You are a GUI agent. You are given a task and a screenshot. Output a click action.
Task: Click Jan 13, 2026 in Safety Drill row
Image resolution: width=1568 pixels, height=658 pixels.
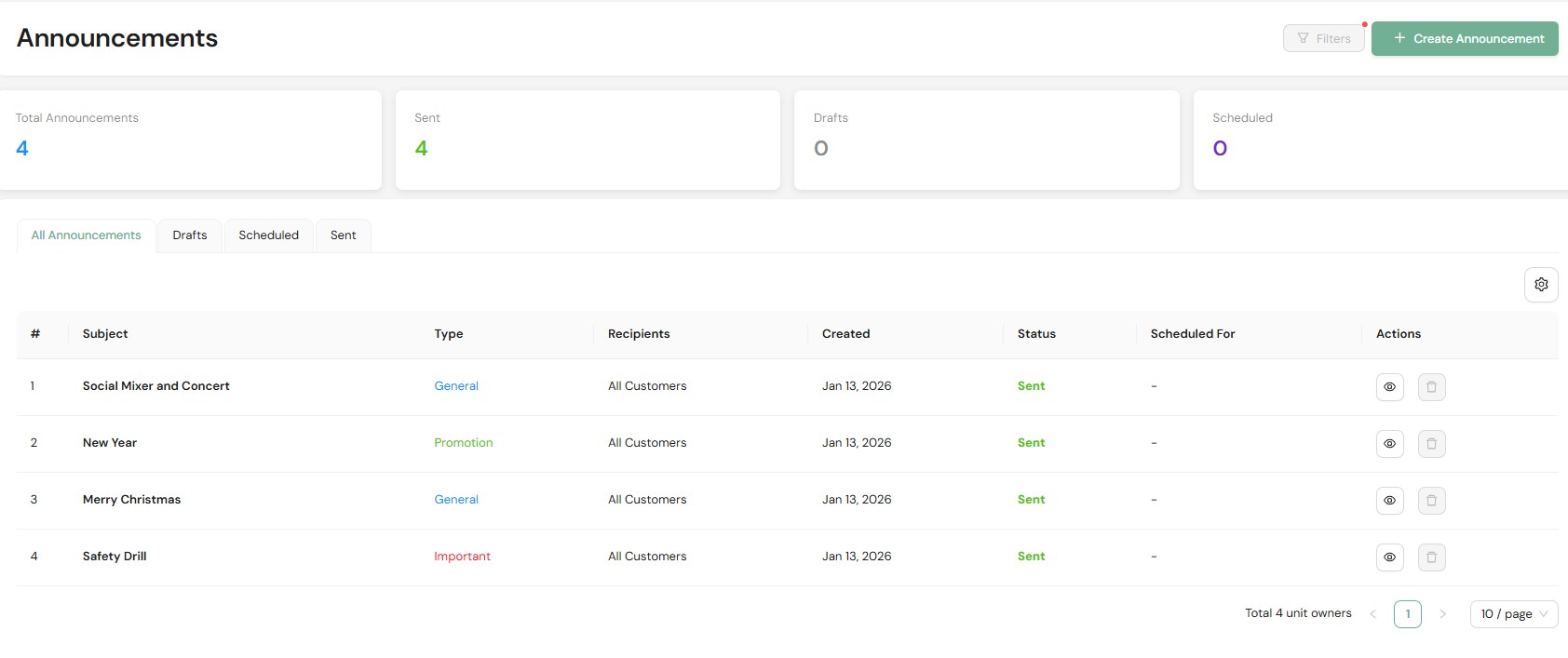click(857, 557)
